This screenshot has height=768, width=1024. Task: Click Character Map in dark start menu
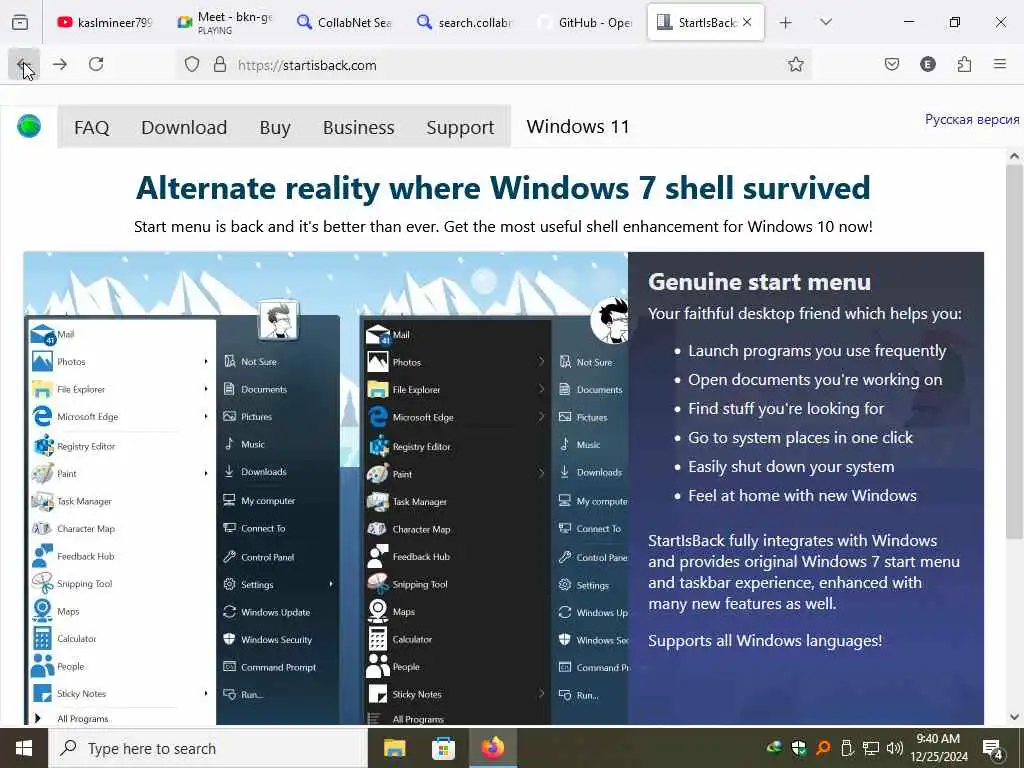point(409,529)
